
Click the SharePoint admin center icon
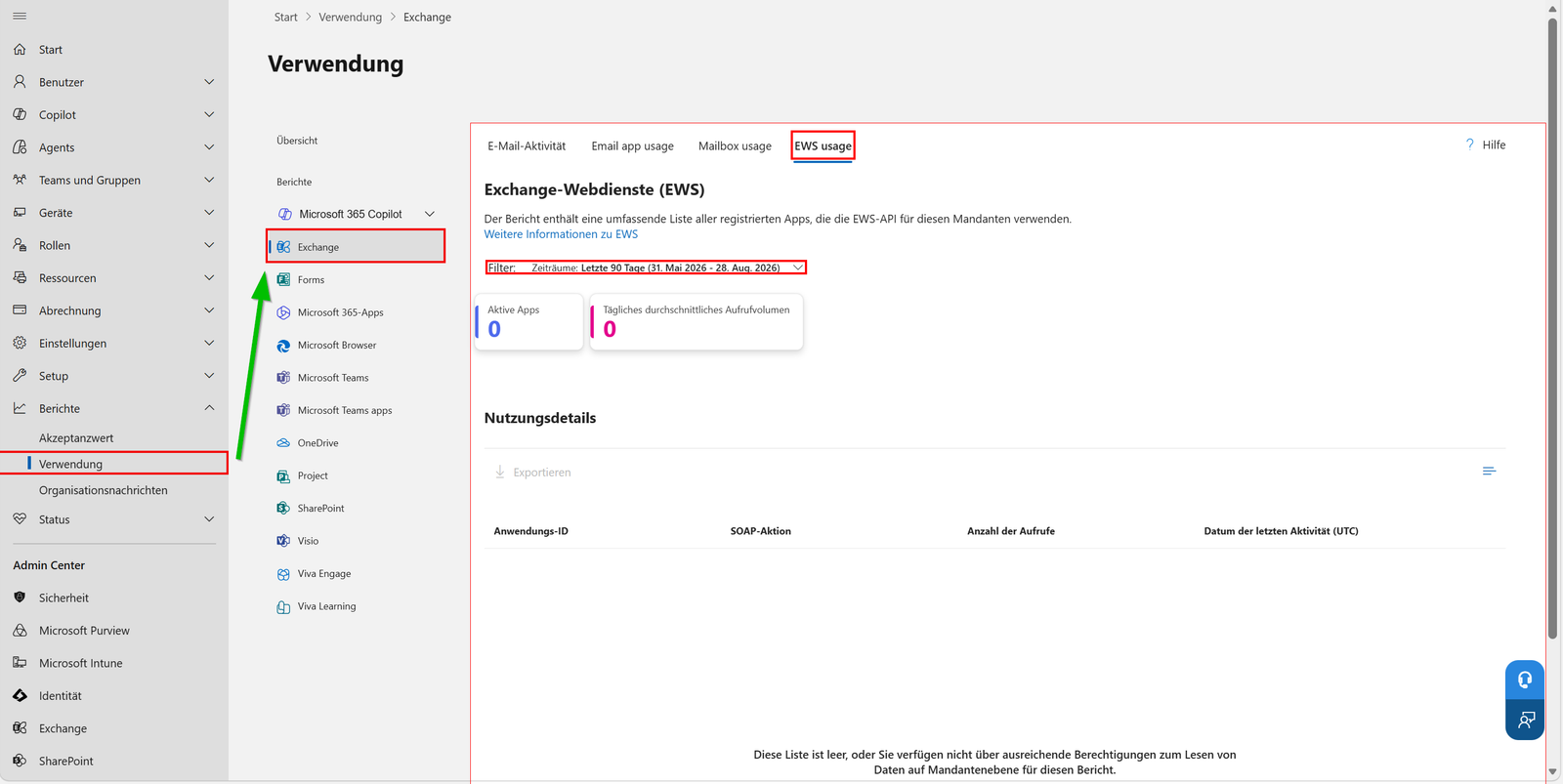click(20, 761)
